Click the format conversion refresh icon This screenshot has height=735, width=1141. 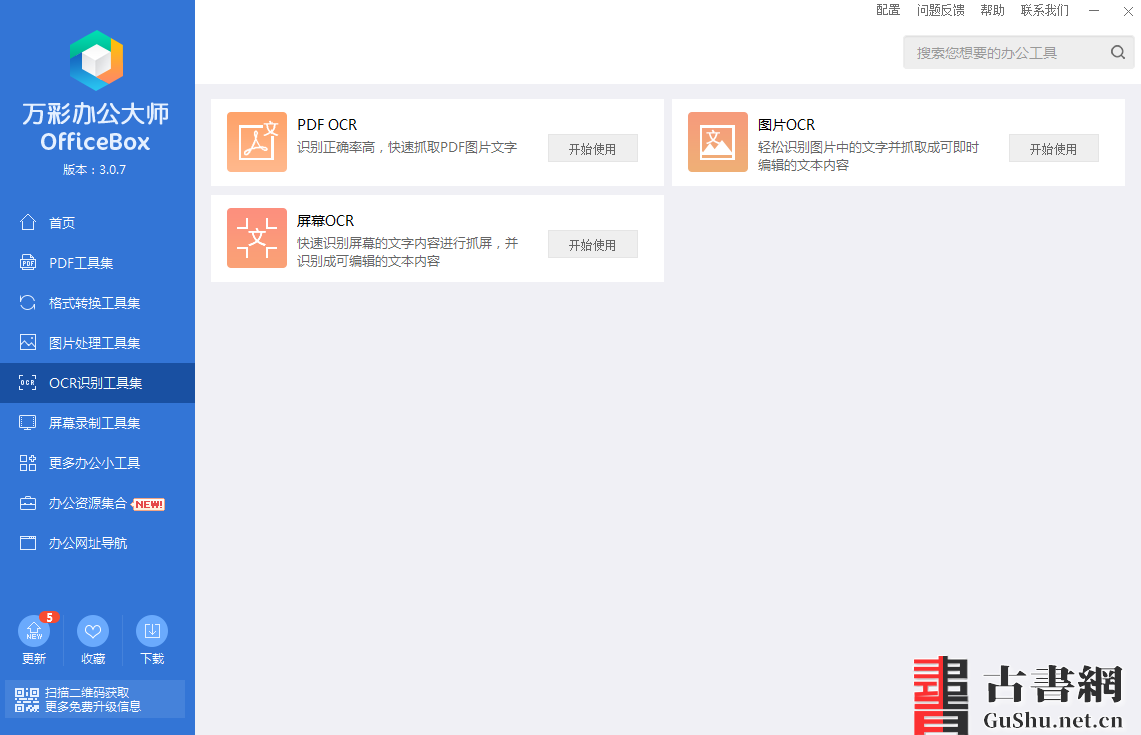(28, 303)
